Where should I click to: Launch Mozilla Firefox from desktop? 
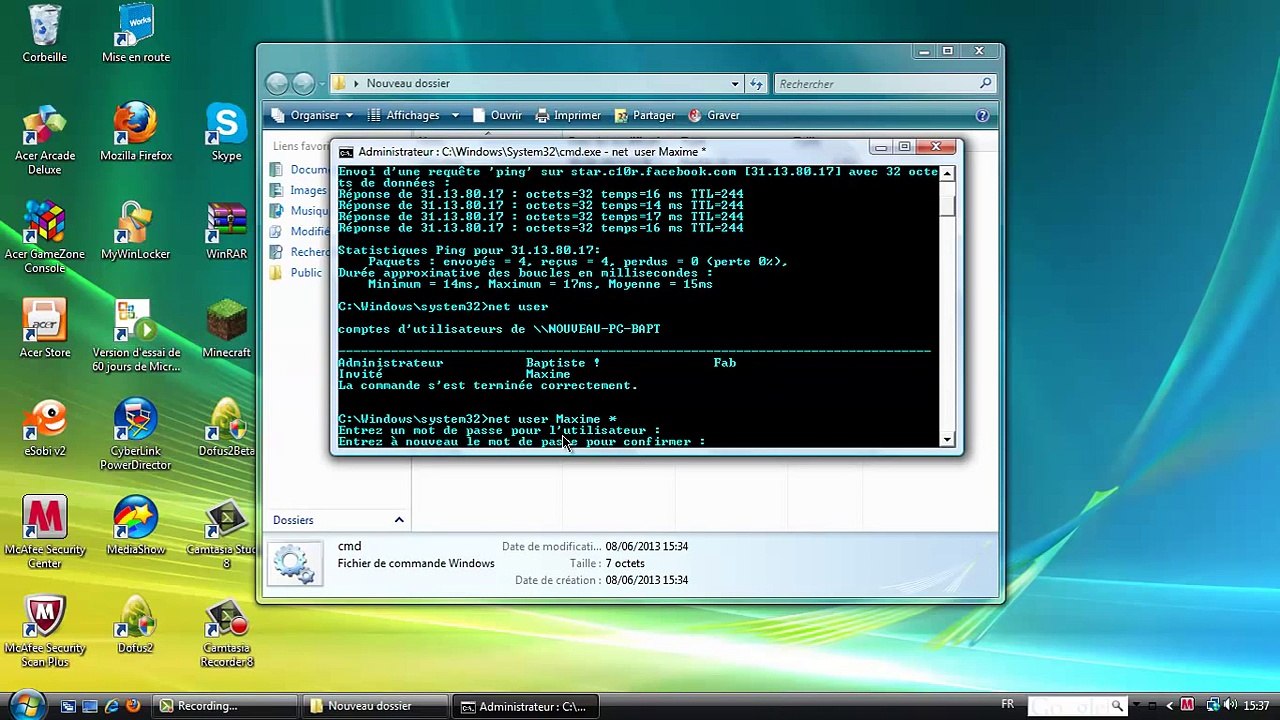(x=136, y=132)
